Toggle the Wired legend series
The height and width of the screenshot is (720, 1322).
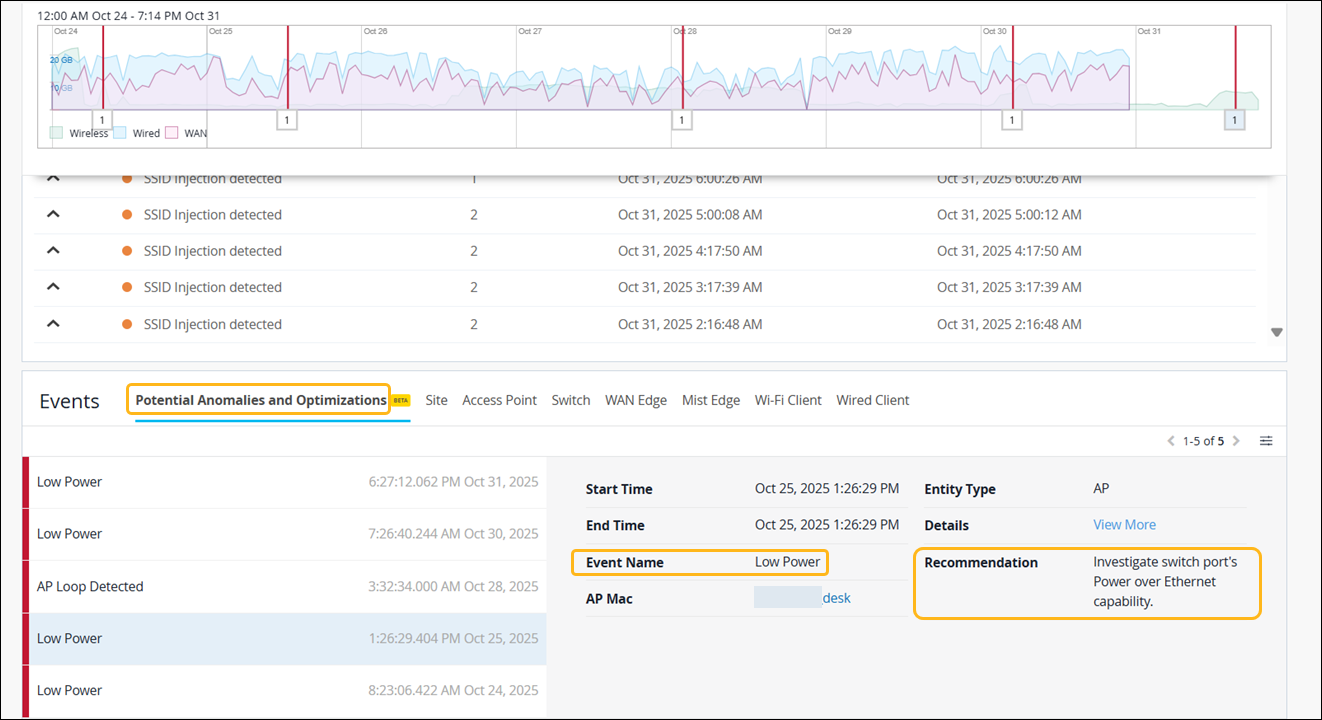(119, 133)
